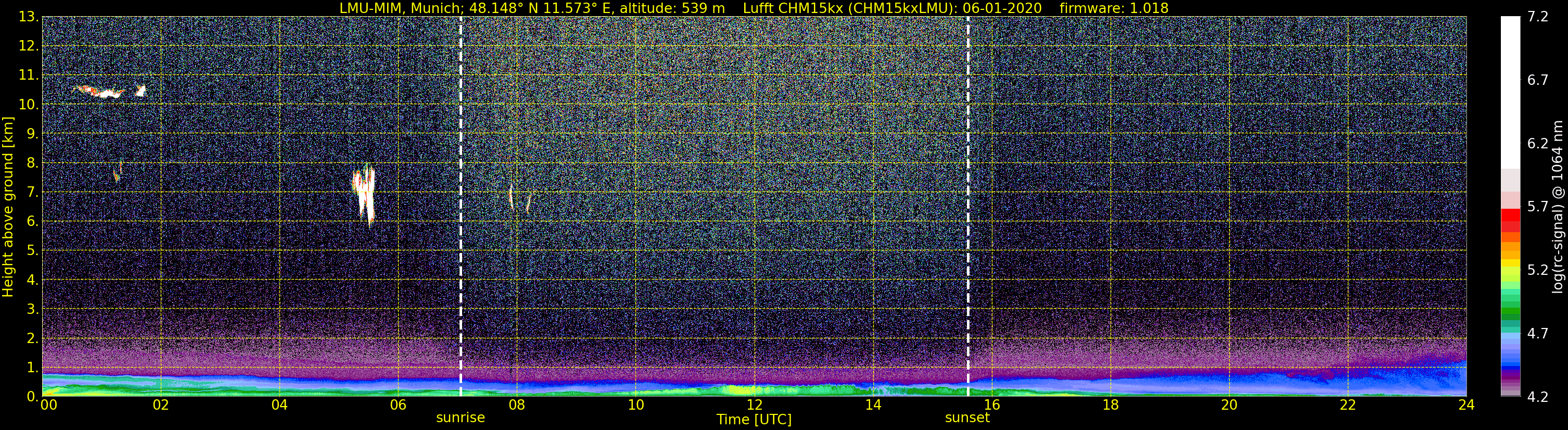Click the y-axis tick label '11.'

tap(29, 75)
